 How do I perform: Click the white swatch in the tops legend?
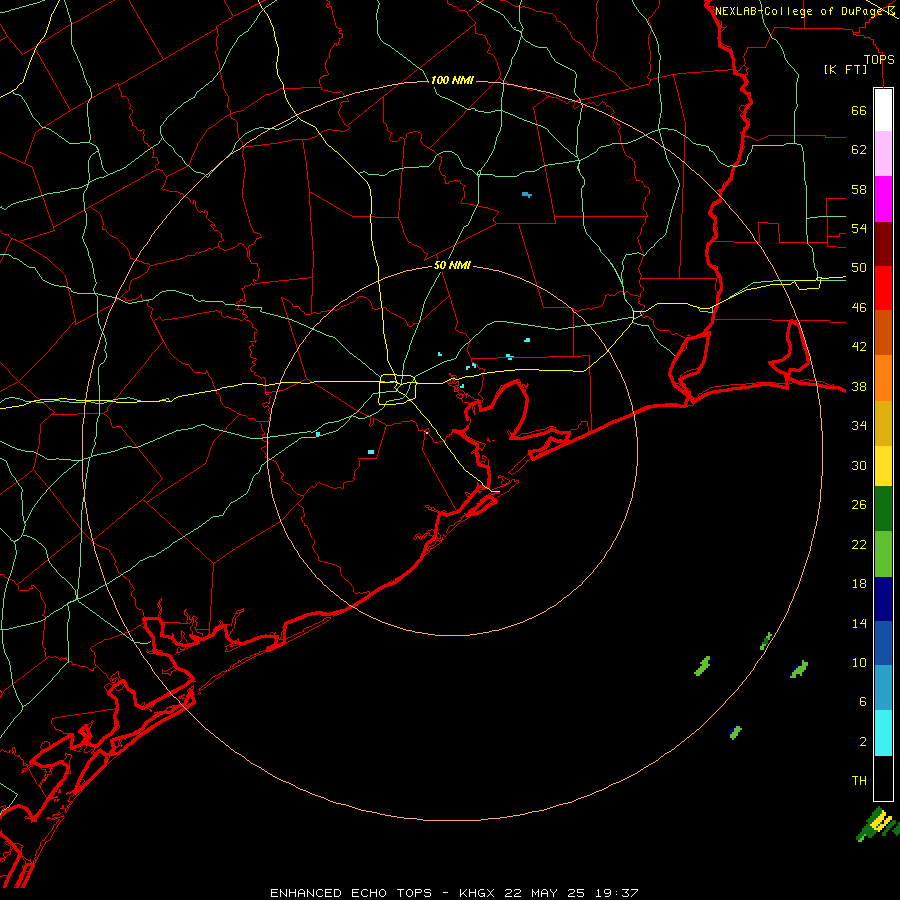883,110
